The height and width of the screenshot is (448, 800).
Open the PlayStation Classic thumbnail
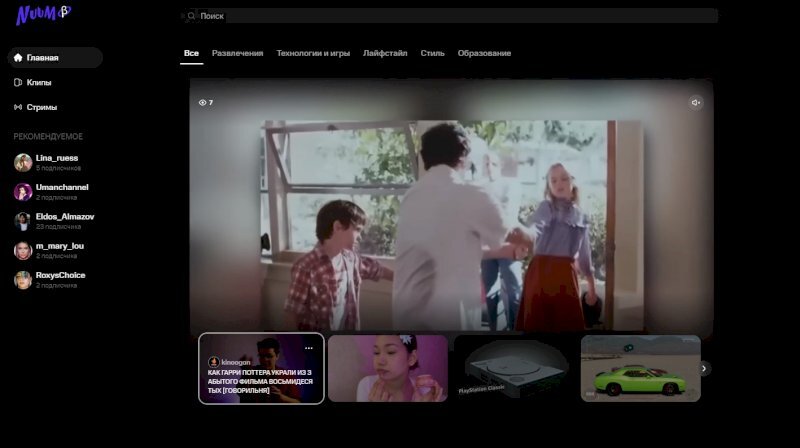click(x=514, y=368)
